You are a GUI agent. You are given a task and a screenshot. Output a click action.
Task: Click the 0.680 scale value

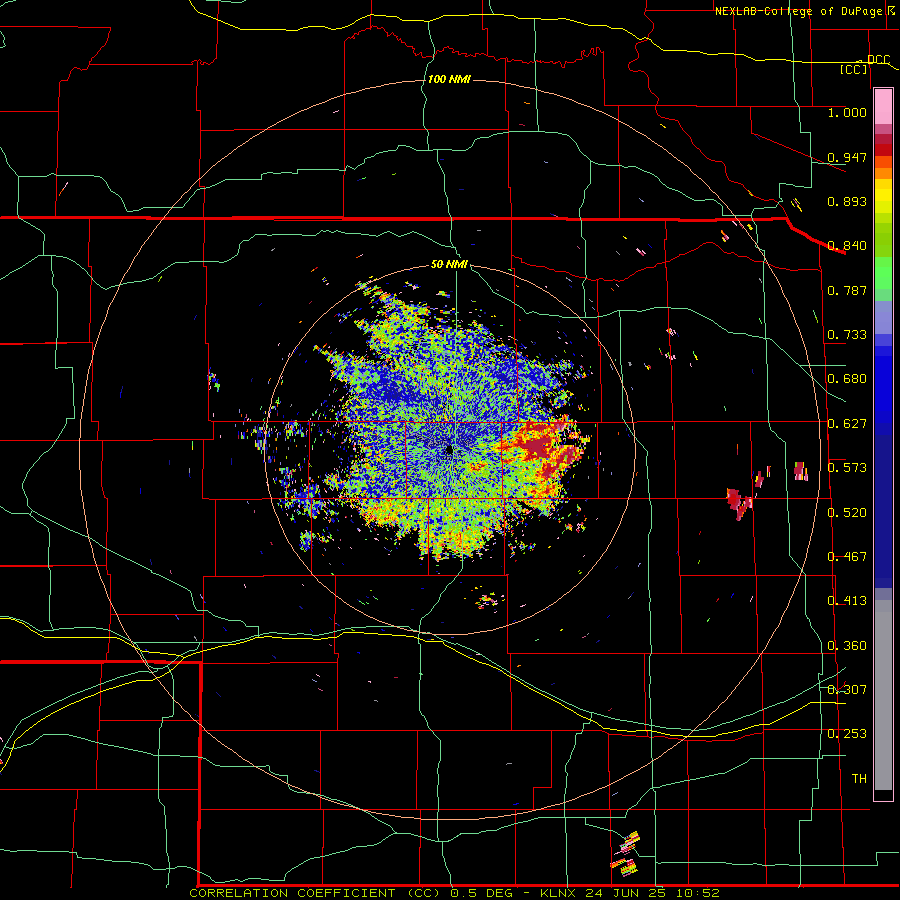847,378
